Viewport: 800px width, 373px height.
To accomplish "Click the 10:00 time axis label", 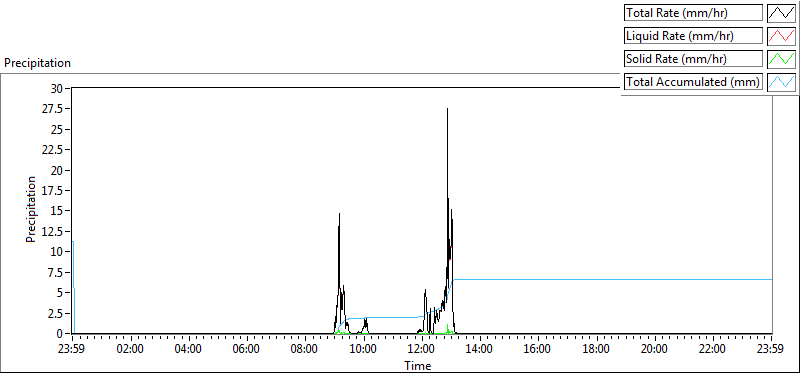I will (x=364, y=349).
